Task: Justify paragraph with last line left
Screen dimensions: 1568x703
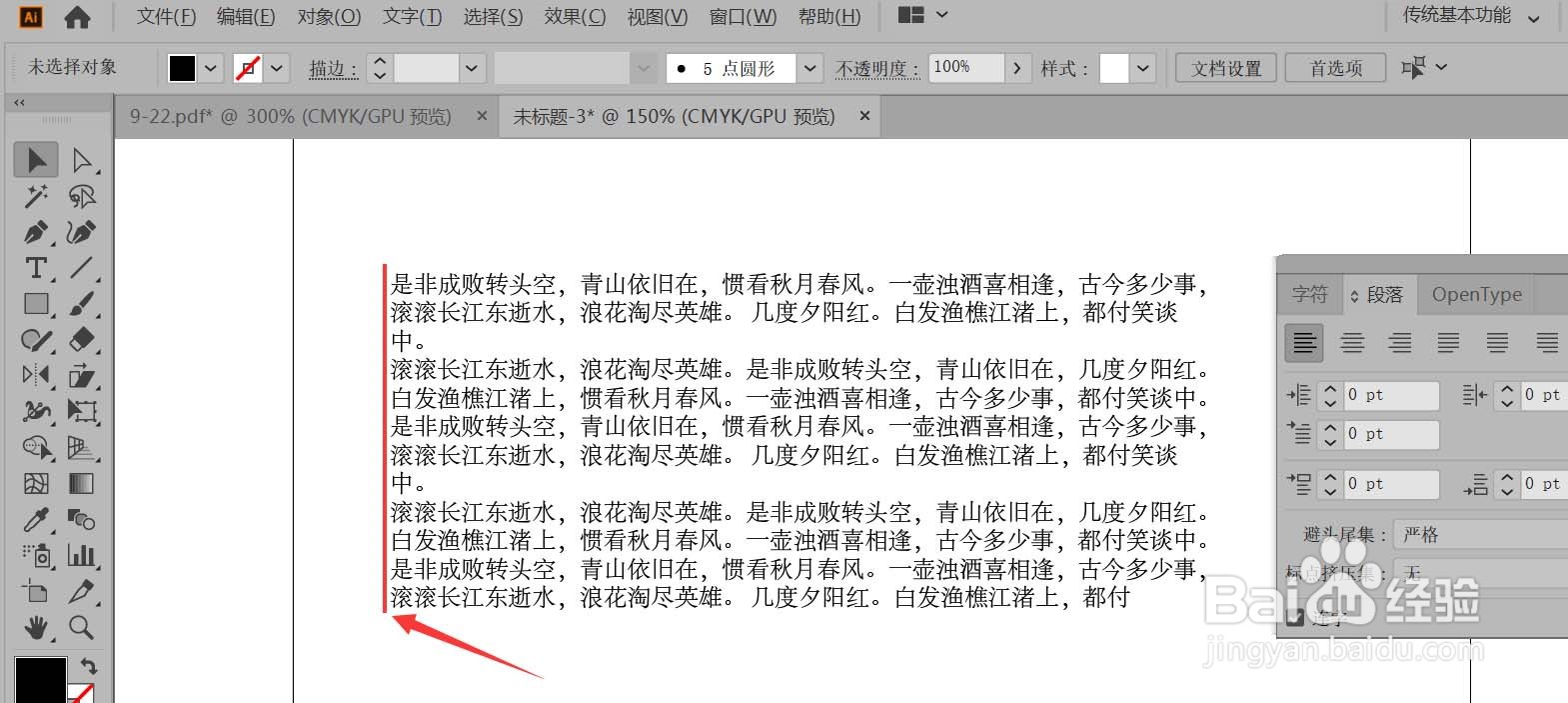Action: [1448, 343]
